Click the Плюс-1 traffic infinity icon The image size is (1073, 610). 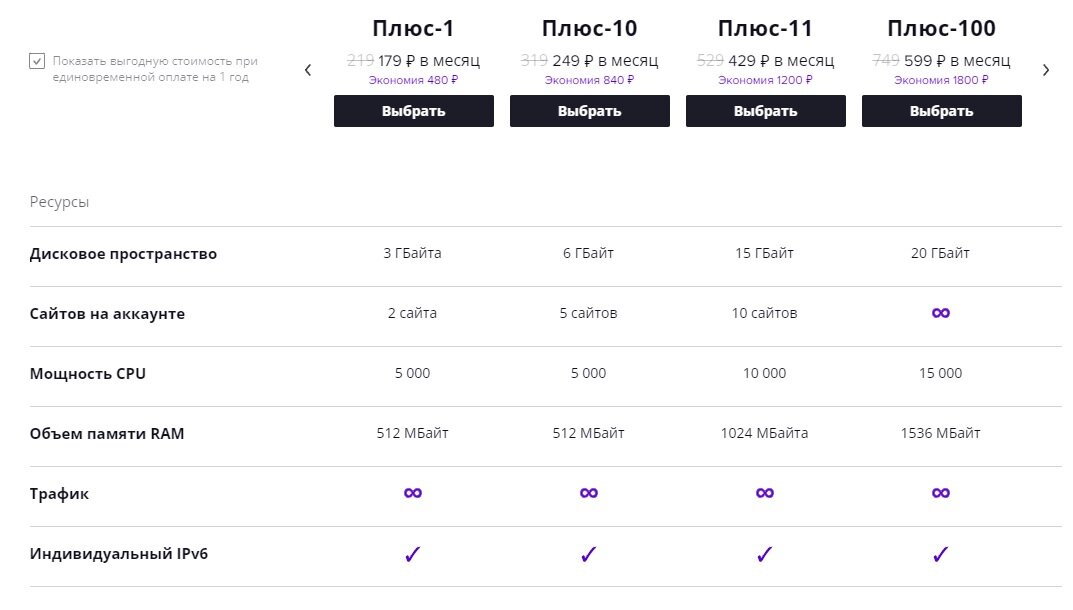pos(412,493)
